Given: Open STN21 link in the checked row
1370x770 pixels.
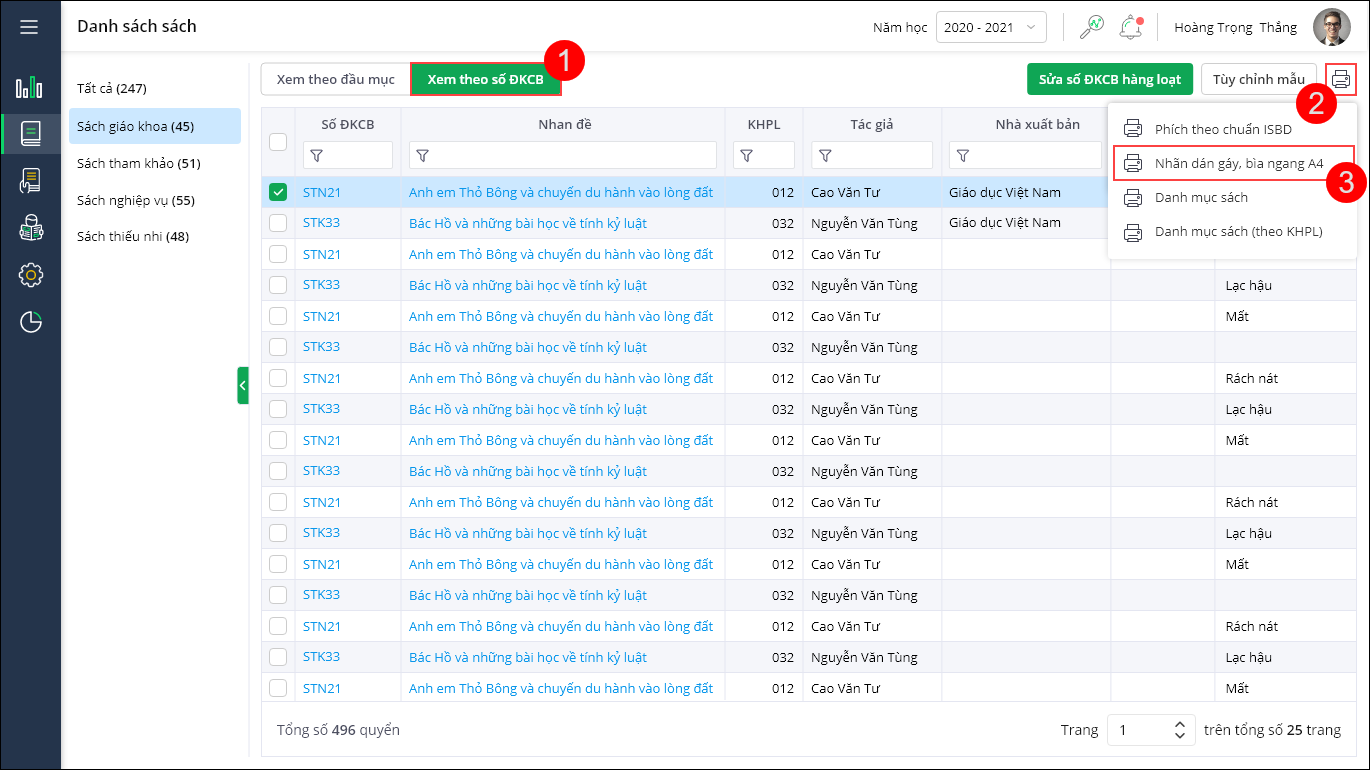Looking at the screenshot, I should click(x=322, y=192).
